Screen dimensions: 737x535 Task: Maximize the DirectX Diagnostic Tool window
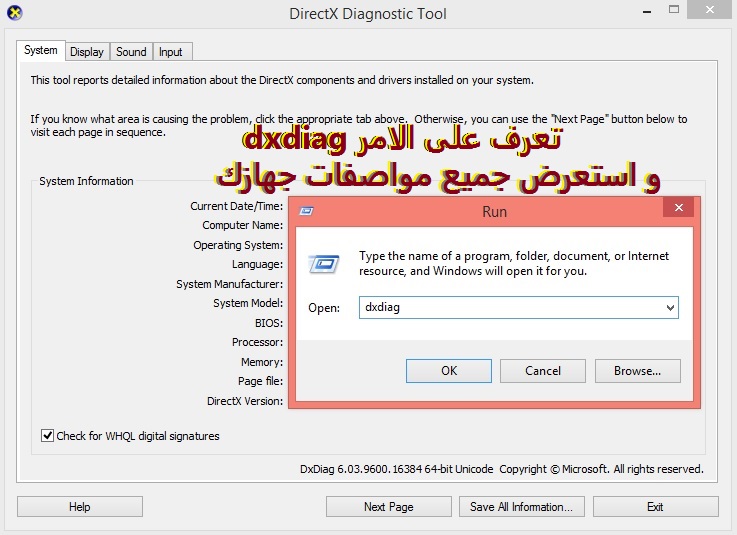coord(674,9)
